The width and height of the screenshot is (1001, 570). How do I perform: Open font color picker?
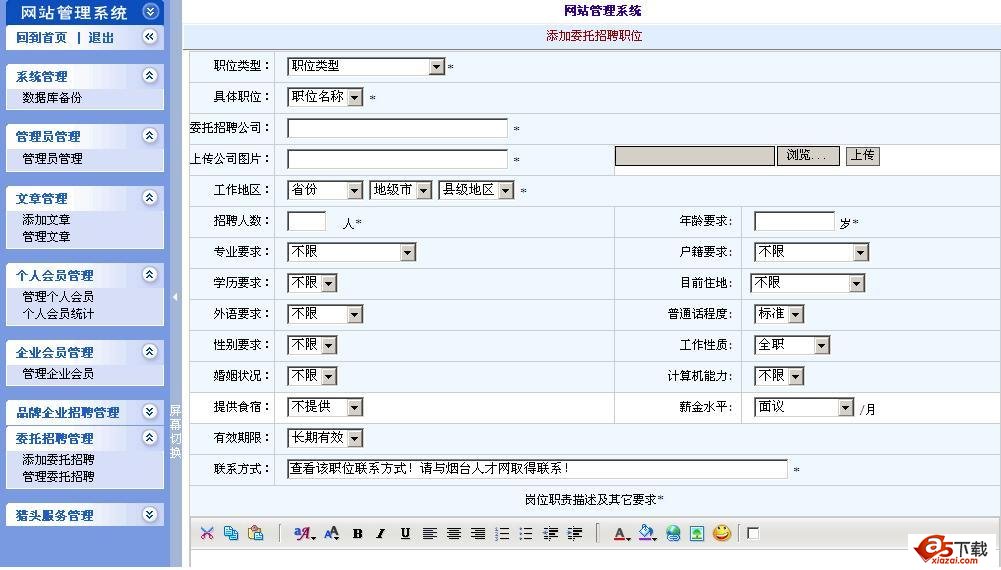[622, 534]
